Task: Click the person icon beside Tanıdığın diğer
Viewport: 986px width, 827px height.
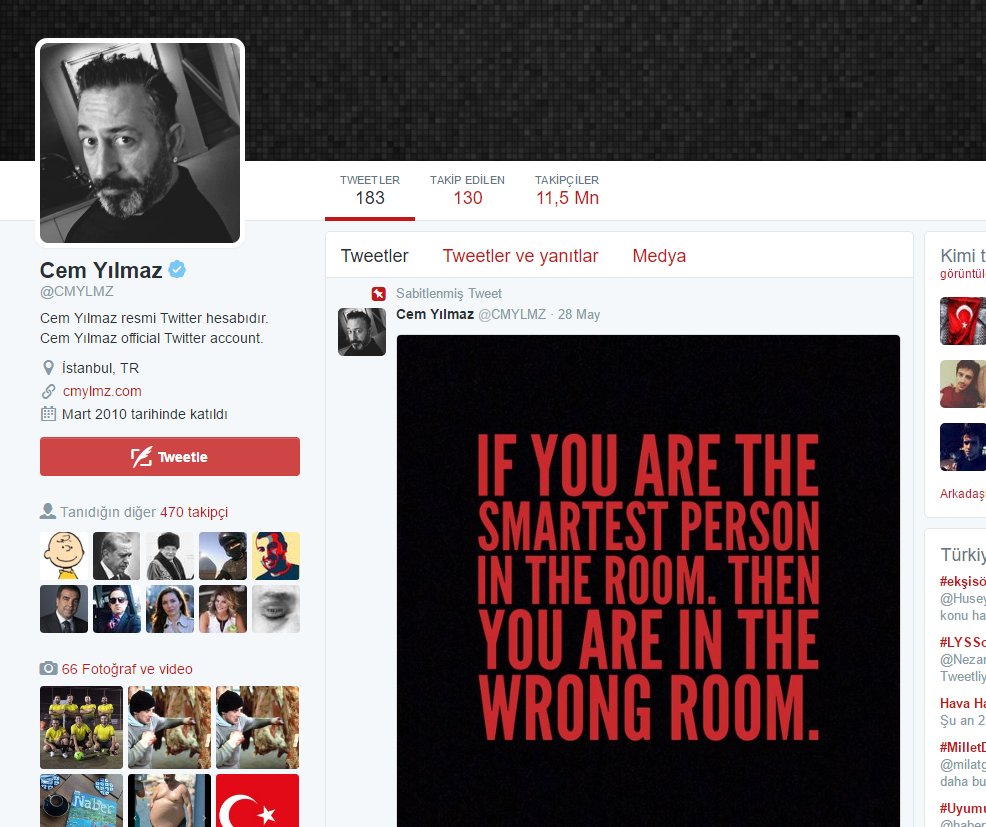Action: (48, 511)
